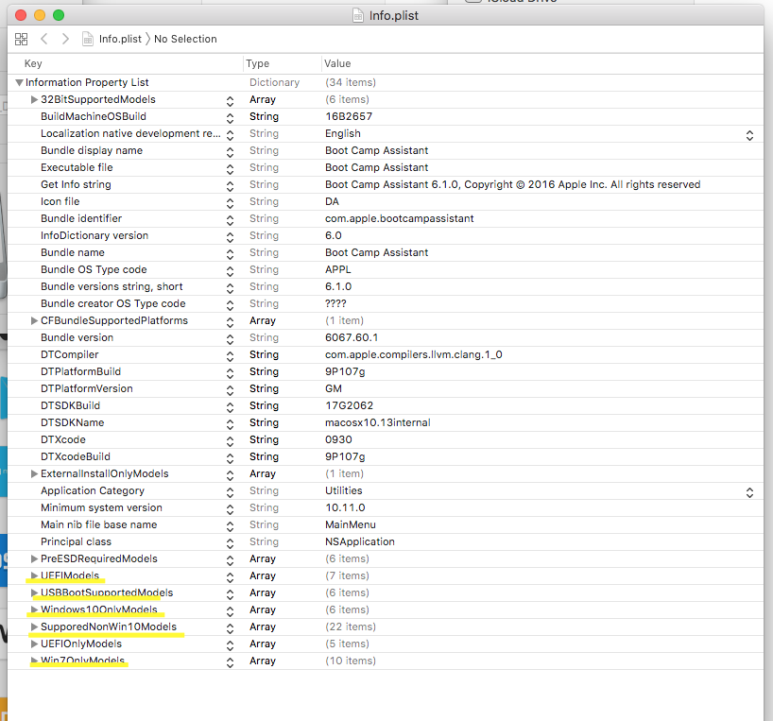
Task: Collapse the Information Property List root
Action: pos(19,82)
